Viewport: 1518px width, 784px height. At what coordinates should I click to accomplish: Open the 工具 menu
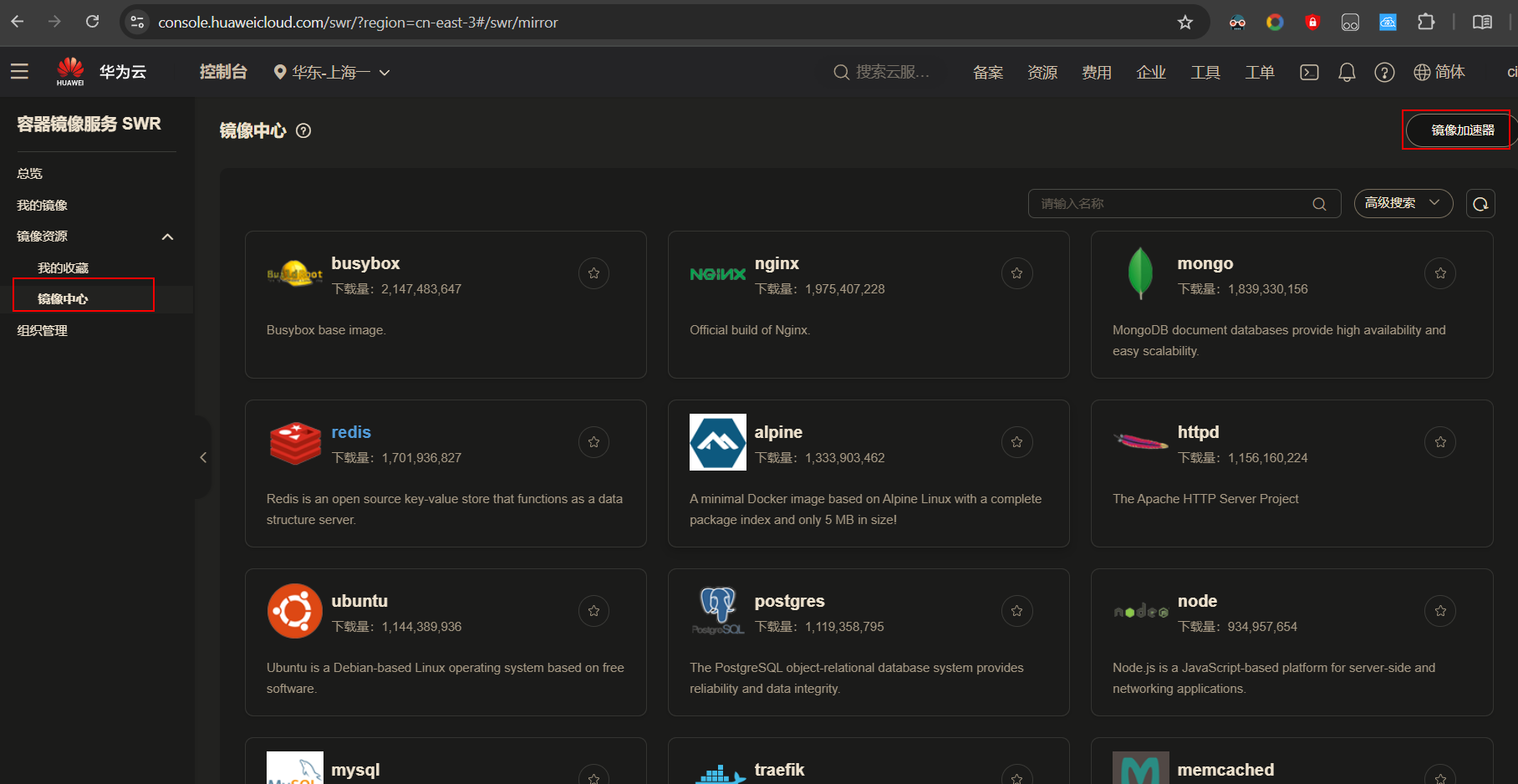click(1205, 73)
